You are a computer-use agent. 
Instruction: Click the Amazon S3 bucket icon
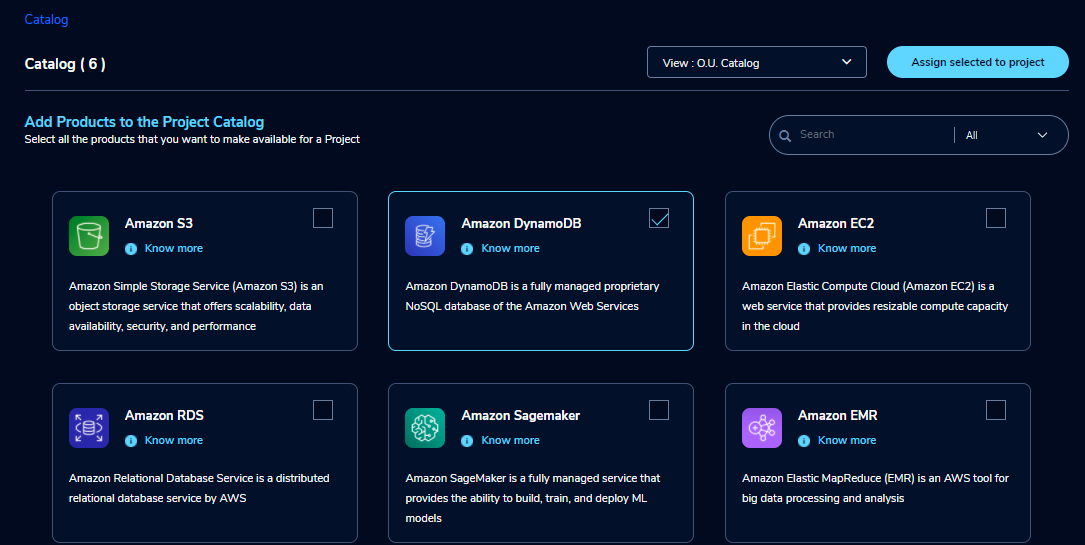(x=89, y=236)
